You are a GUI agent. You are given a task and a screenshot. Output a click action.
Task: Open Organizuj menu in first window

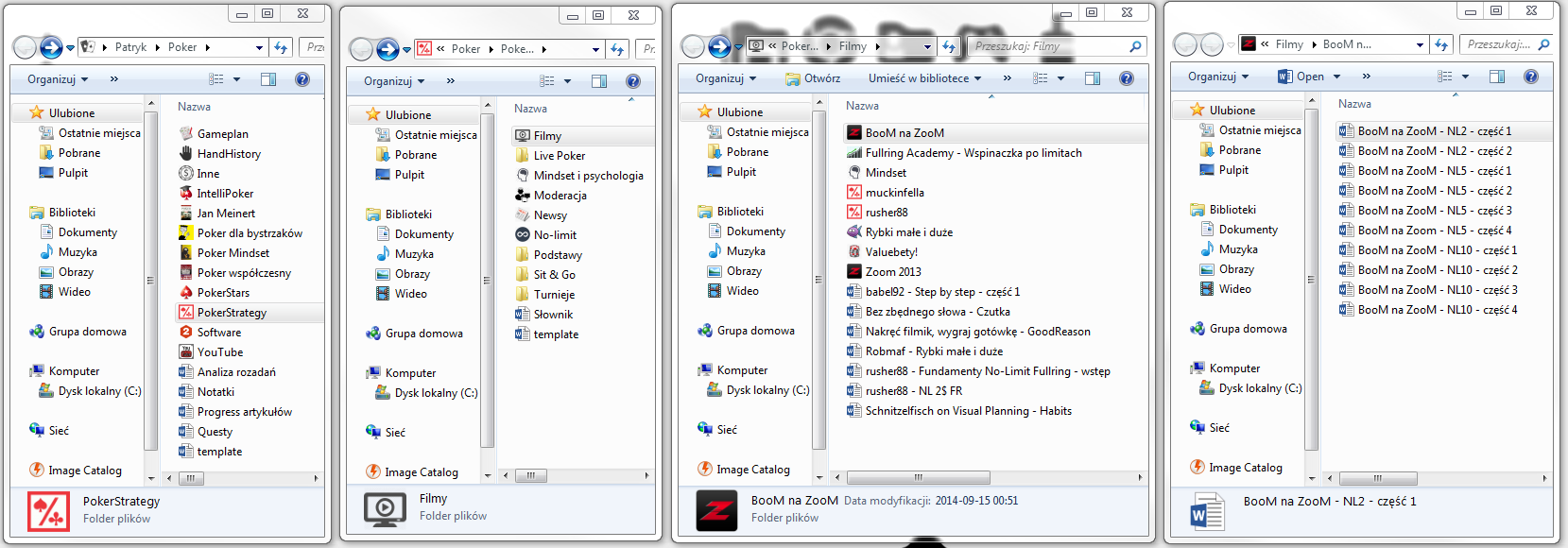(x=58, y=79)
